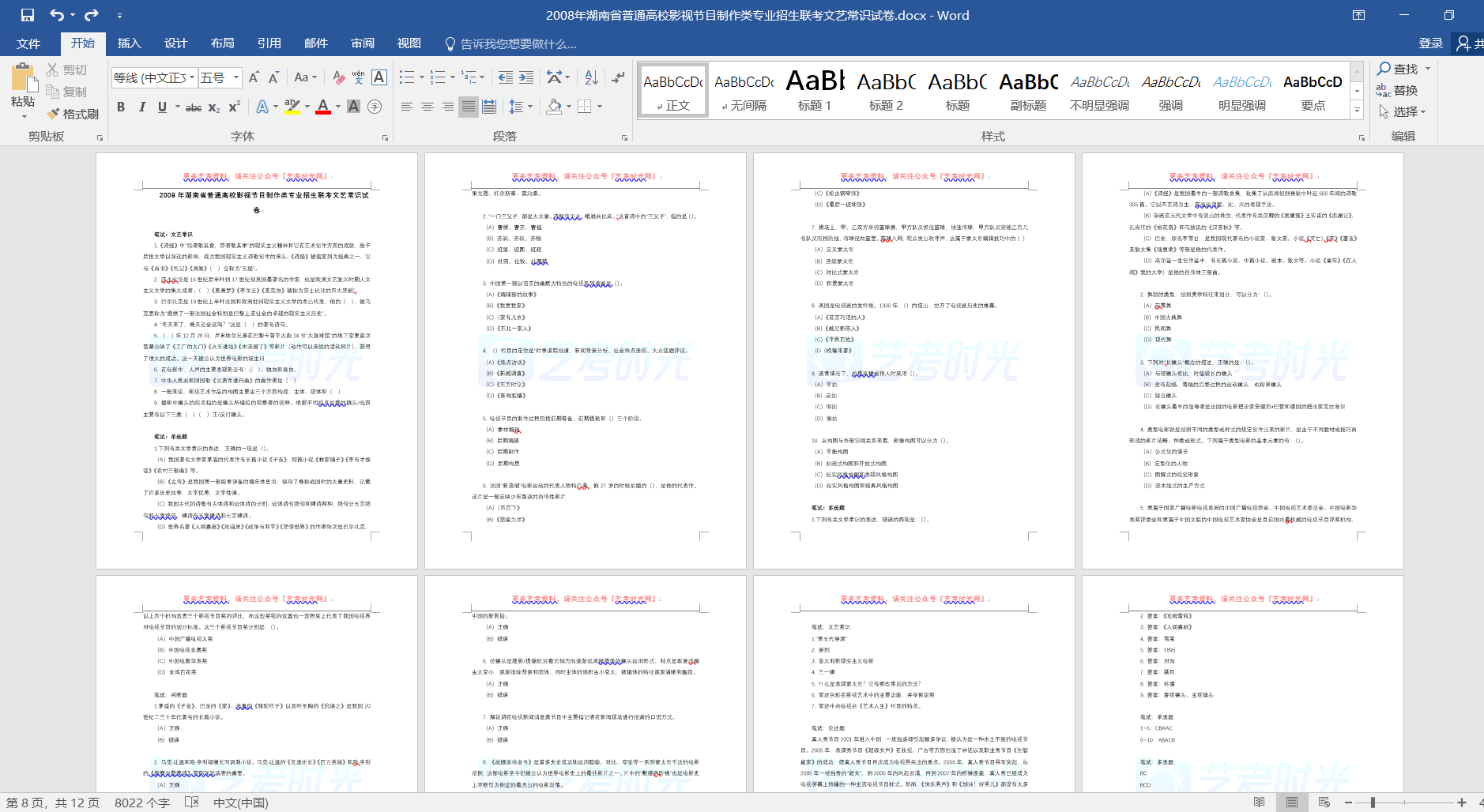1484x812 pixels.
Task: Expand the line spacing dropdown
Action: tap(530, 107)
